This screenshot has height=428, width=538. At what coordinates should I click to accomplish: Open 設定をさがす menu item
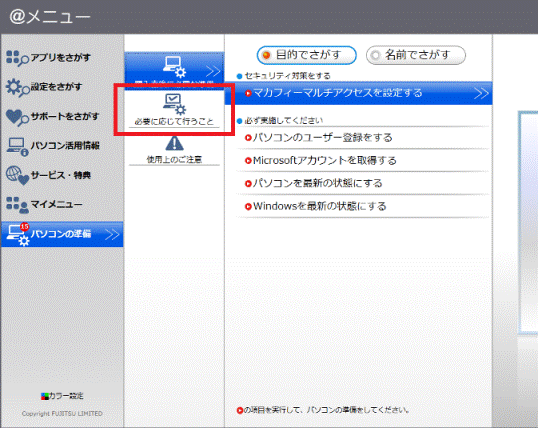pos(62,87)
